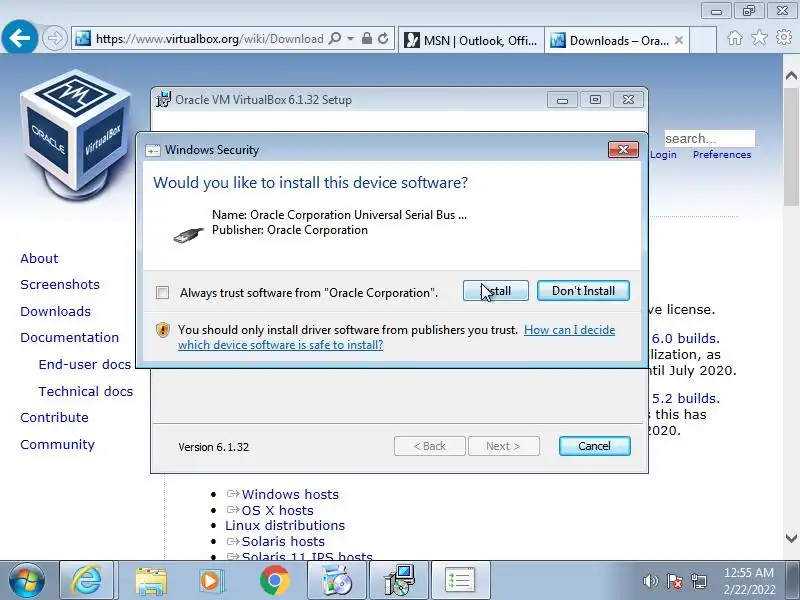Click the page scrollbar down arrow

tap(791, 538)
